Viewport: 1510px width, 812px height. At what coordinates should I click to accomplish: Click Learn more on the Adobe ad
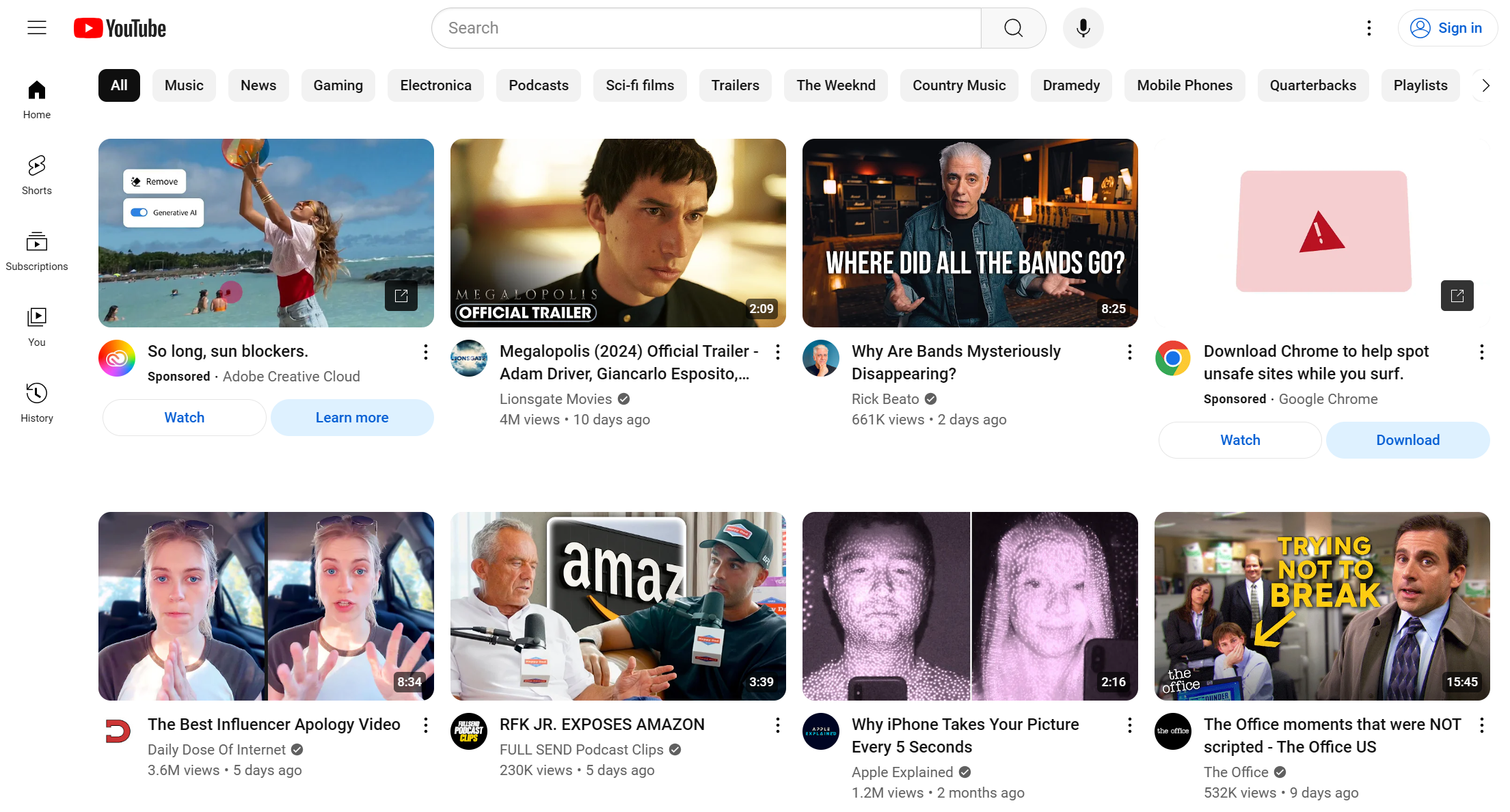[351, 418]
